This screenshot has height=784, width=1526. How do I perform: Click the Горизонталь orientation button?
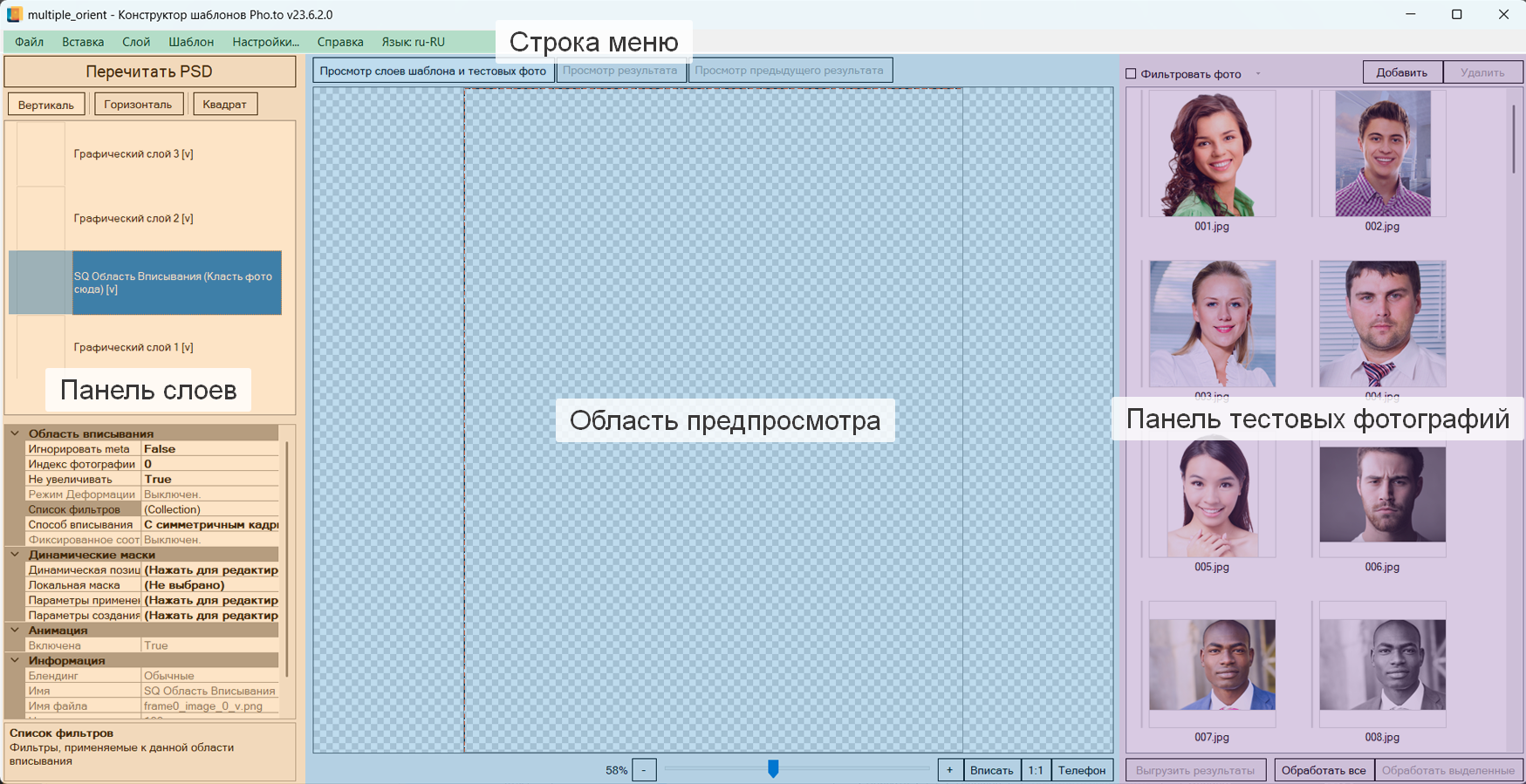[x=138, y=105]
